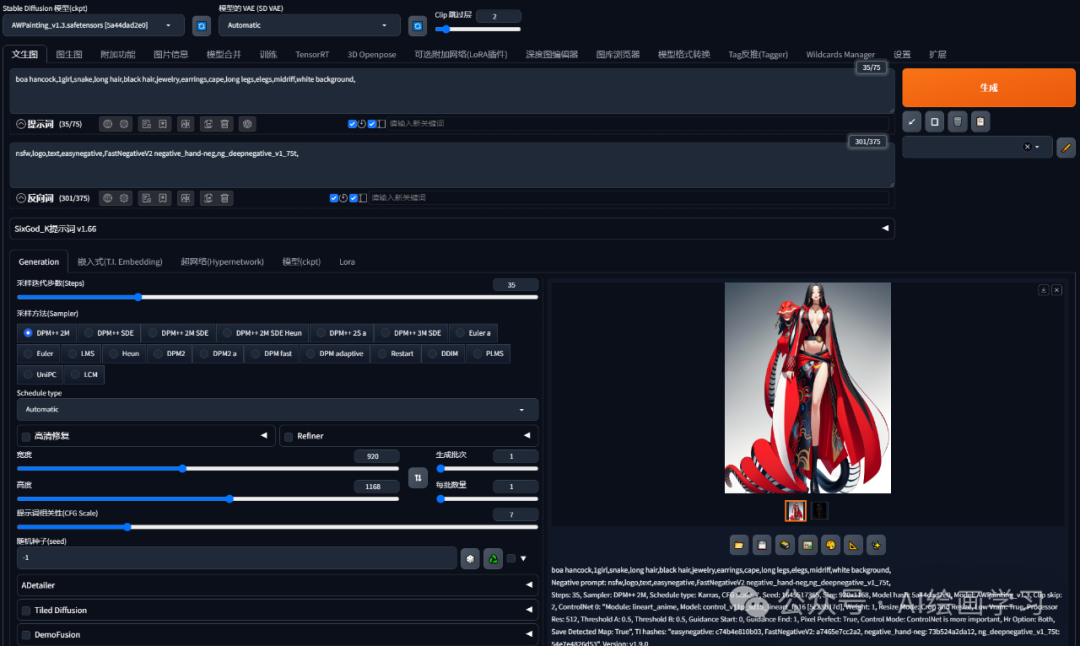
Task: Enable Tiled Diffusion checkbox
Action: click(26, 610)
